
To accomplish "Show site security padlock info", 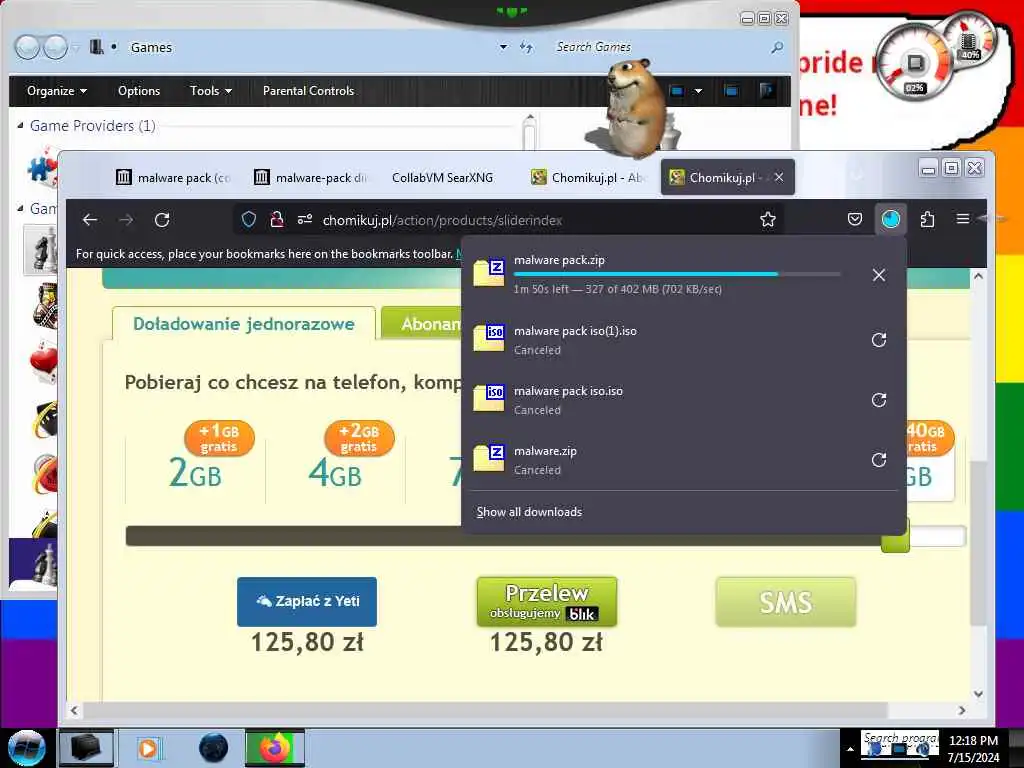I will [277, 219].
